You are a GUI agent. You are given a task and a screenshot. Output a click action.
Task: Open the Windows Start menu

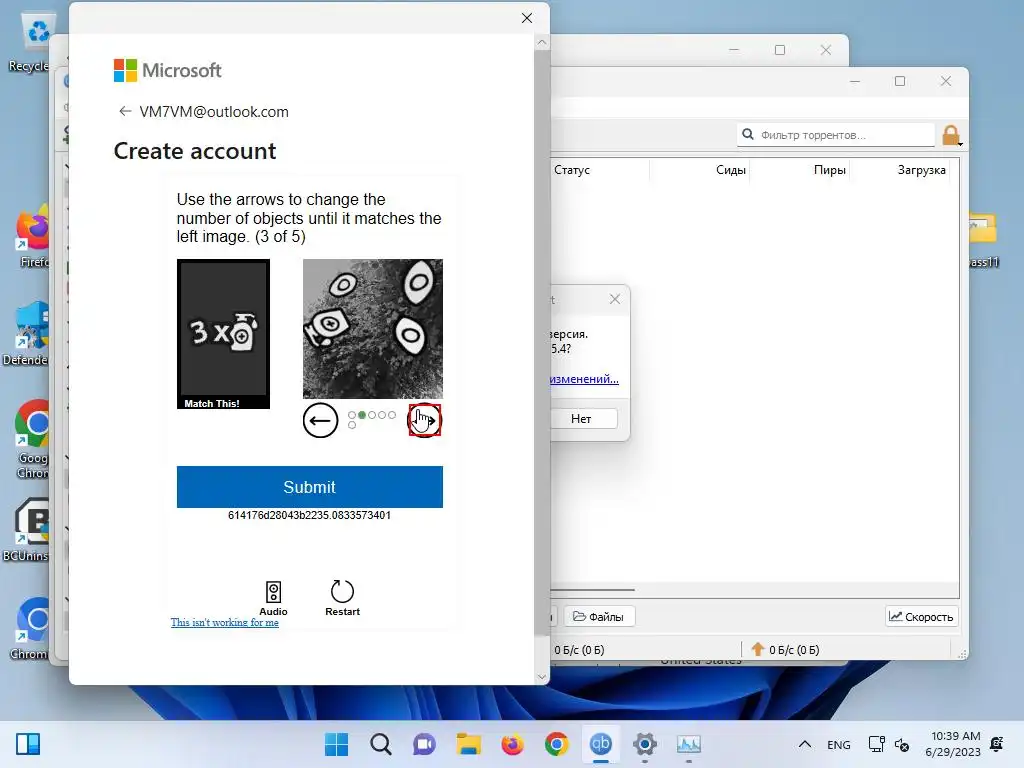337,744
